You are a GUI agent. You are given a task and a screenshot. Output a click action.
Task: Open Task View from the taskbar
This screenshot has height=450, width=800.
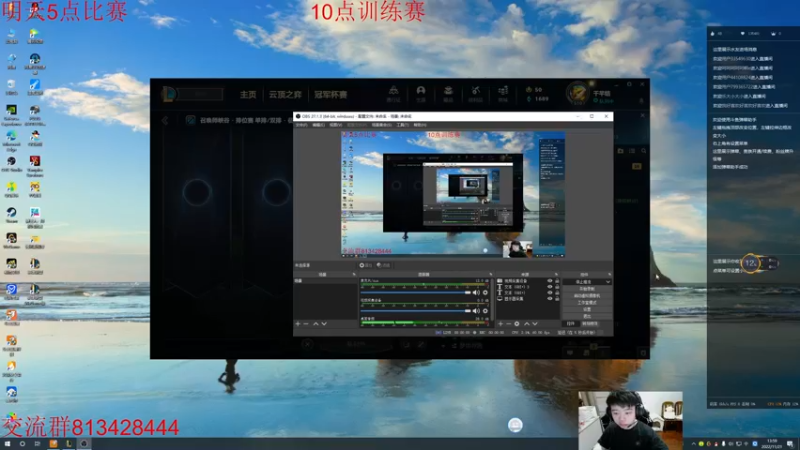37,444
